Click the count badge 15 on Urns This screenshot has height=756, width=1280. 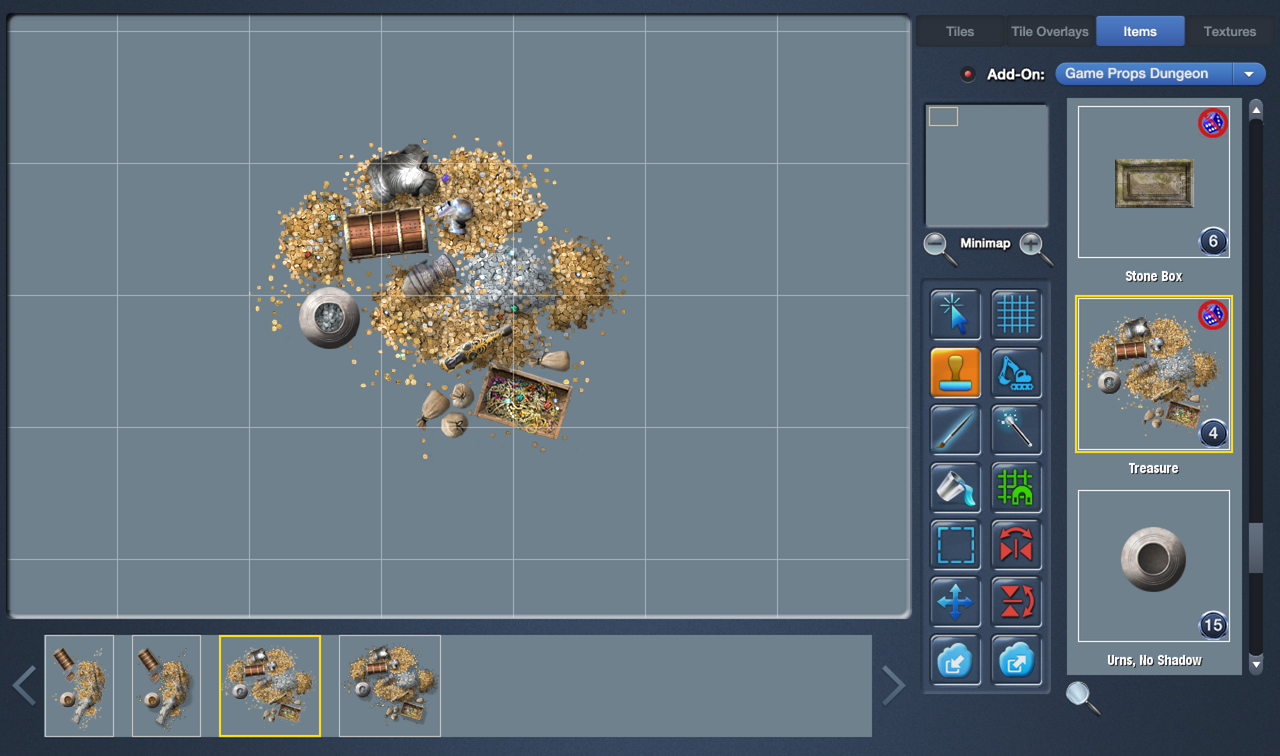(x=1213, y=625)
